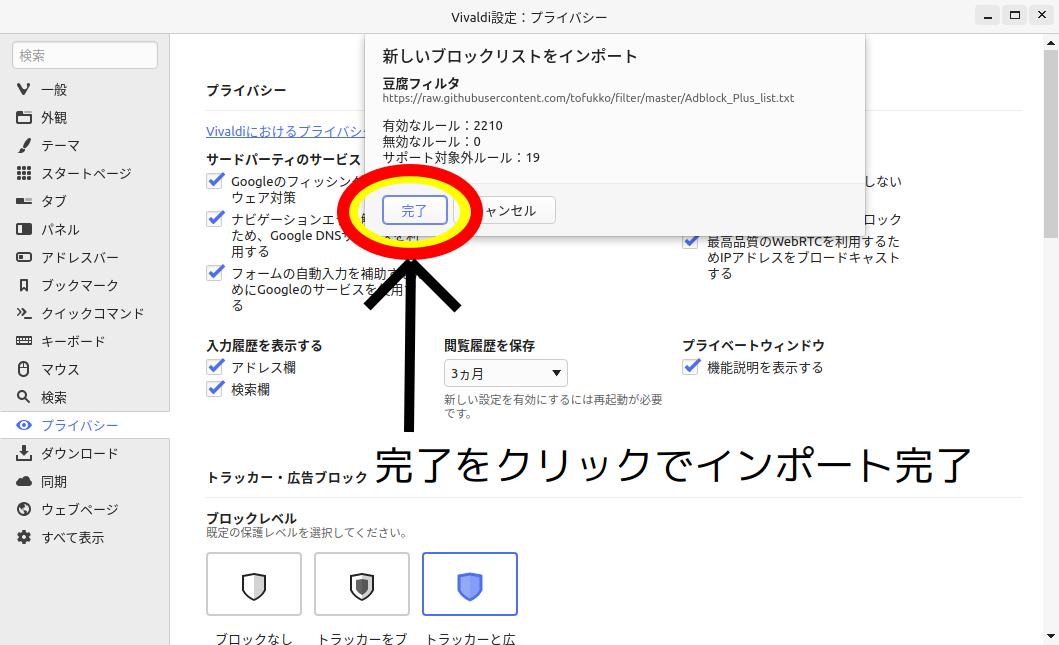Click the vertical scrollbar on the right
Image resolution: width=1059 pixels, height=645 pixels.
pyautogui.click(x=1051, y=140)
